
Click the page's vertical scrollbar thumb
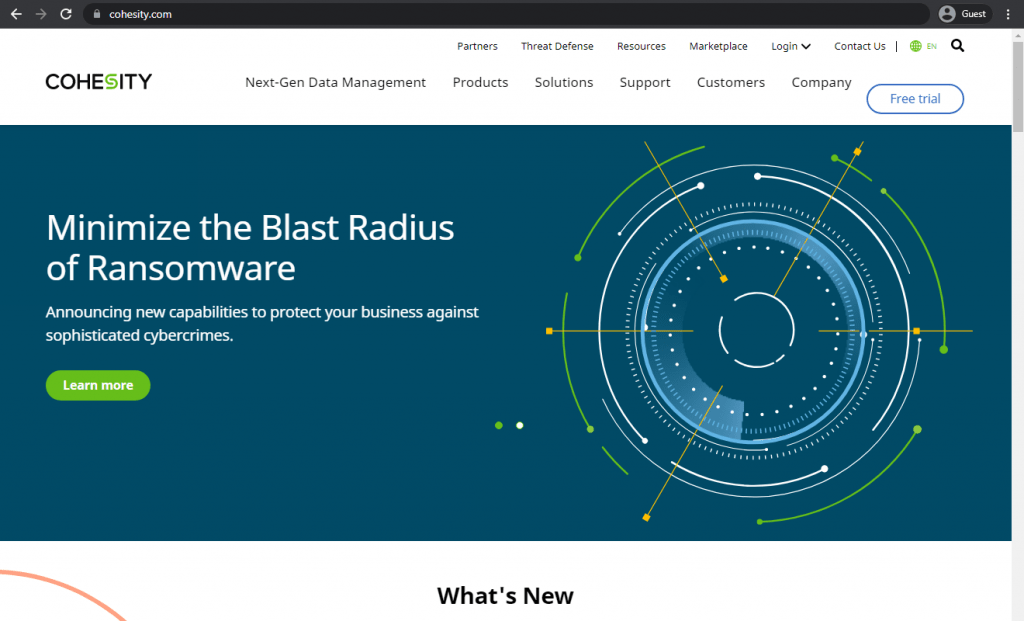[x=1018, y=87]
